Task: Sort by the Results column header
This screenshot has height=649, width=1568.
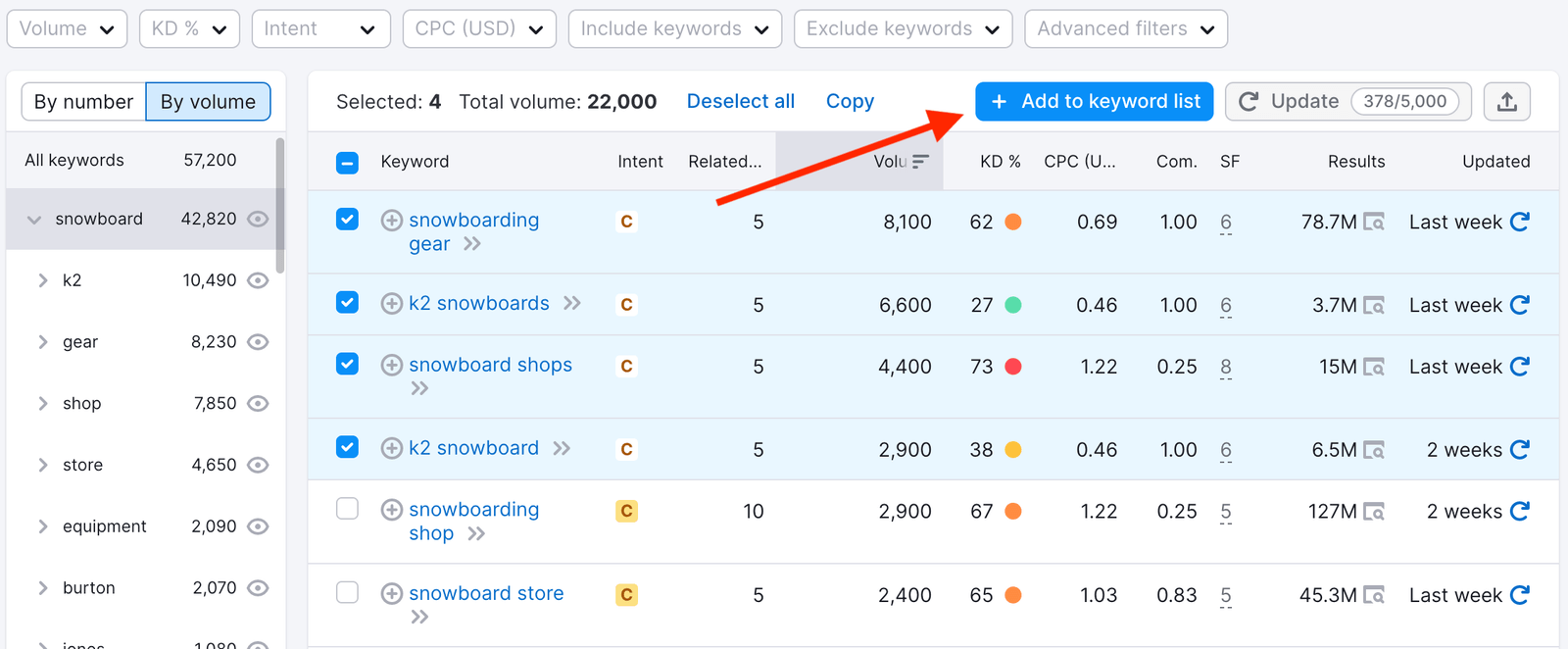Action: pos(1356,162)
